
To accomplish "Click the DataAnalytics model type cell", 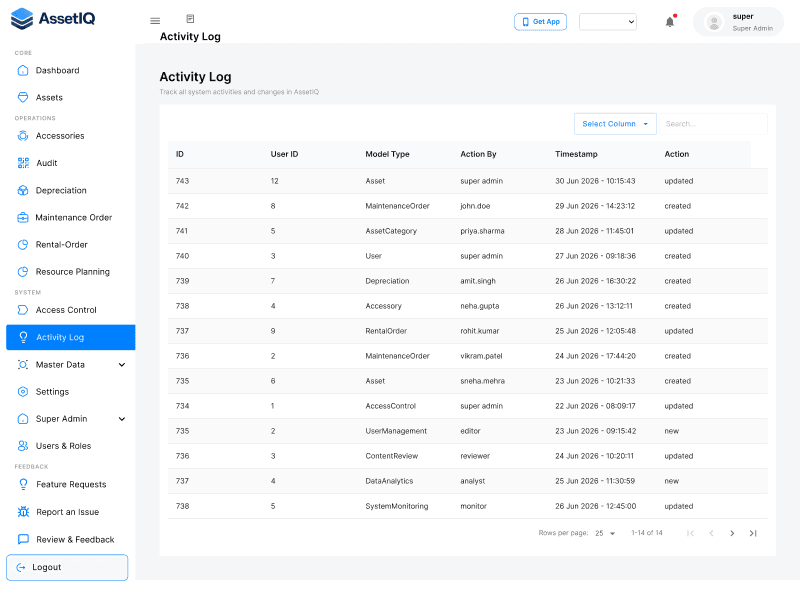I will pos(389,481).
